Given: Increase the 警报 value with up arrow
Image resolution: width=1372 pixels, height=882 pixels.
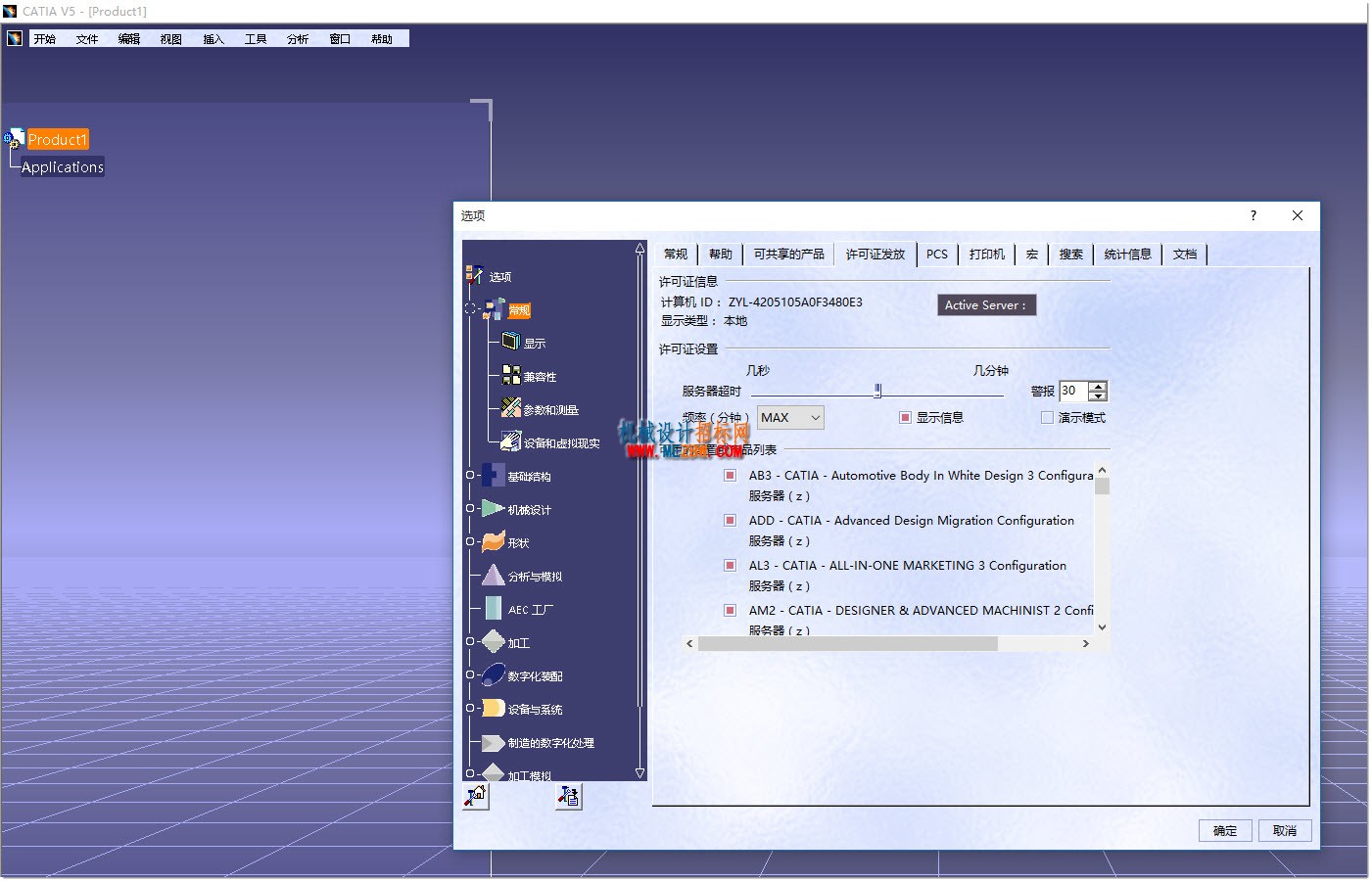Looking at the screenshot, I should coord(1098,386).
